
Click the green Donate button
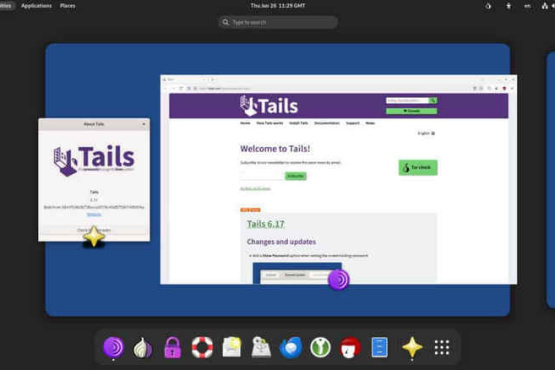click(412, 111)
